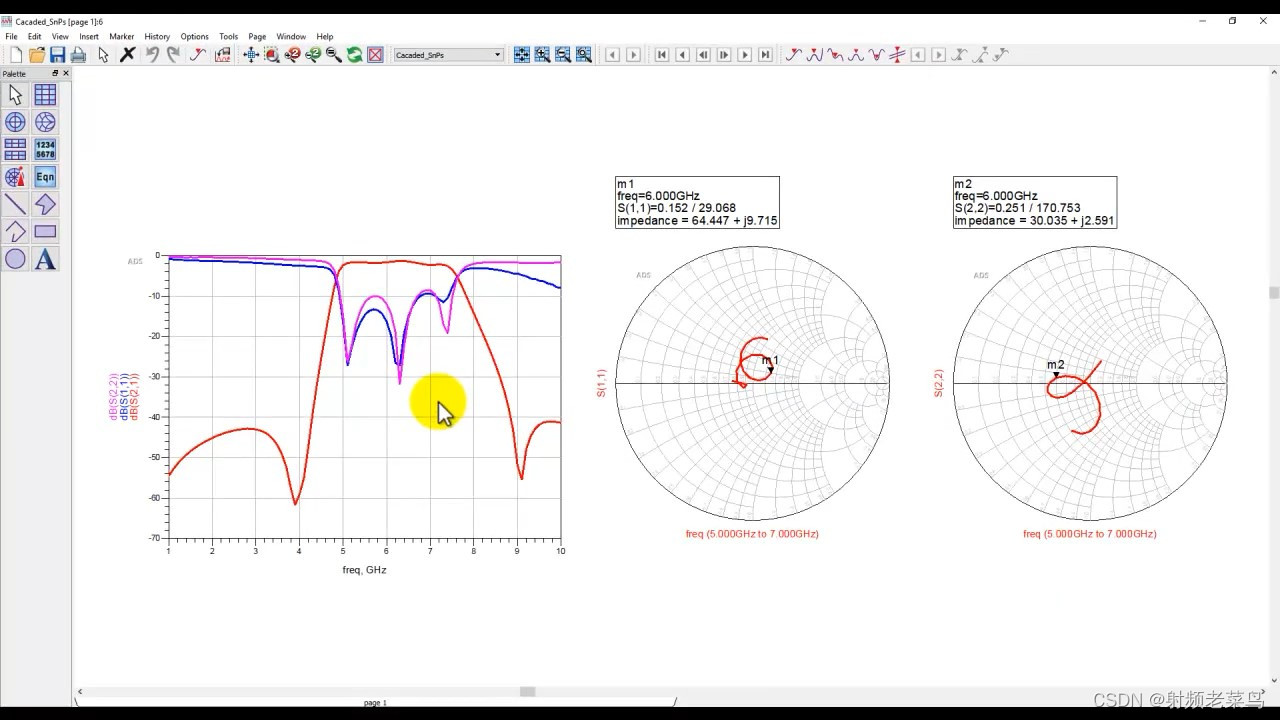Select the m1 marker readout box

click(697, 202)
